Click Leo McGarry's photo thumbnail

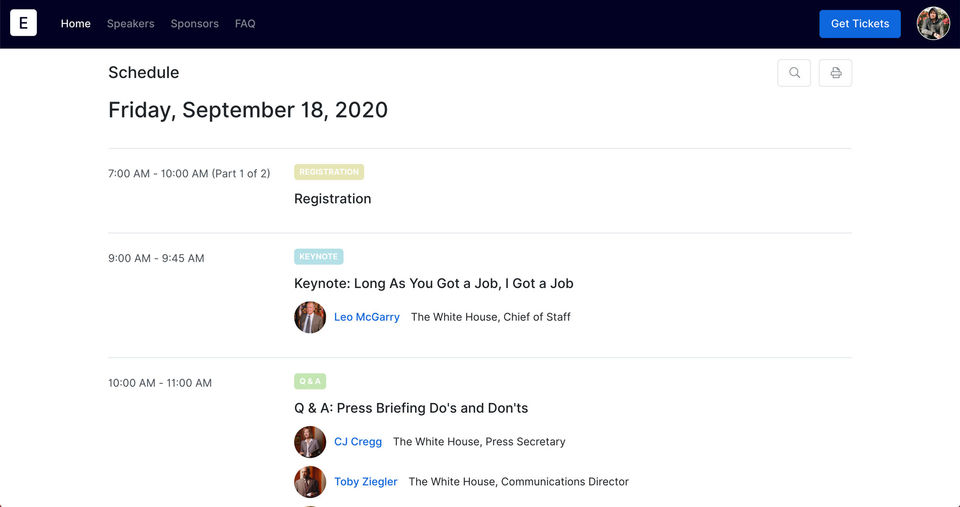tap(310, 317)
